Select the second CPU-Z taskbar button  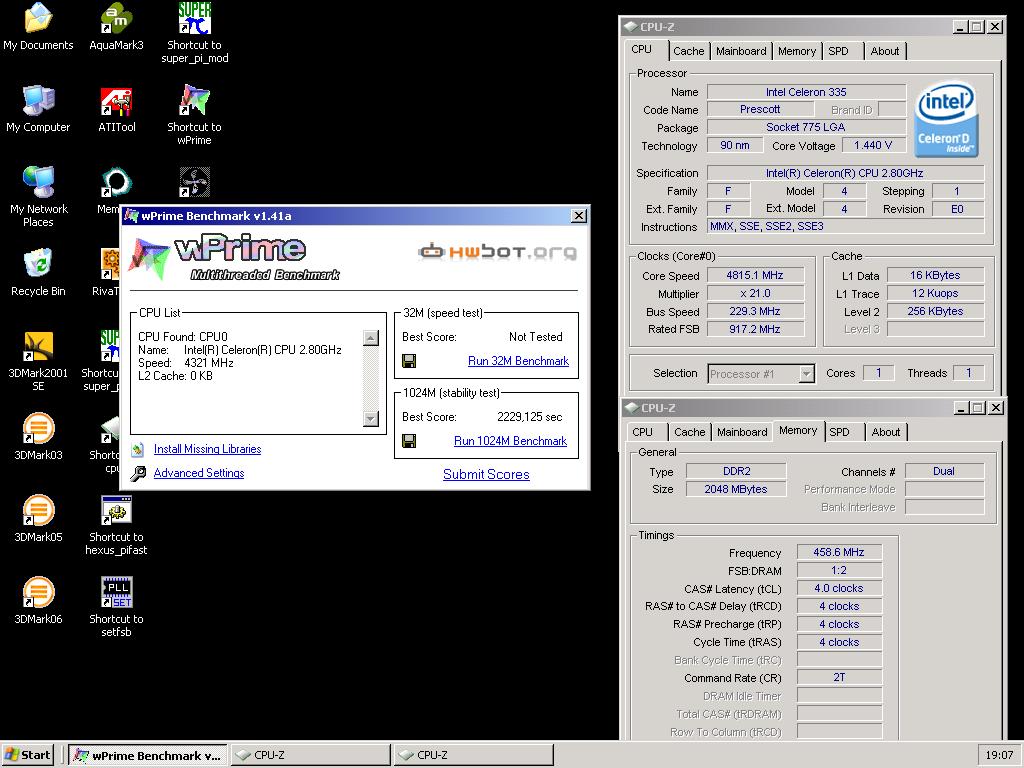[x=473, y=756]
